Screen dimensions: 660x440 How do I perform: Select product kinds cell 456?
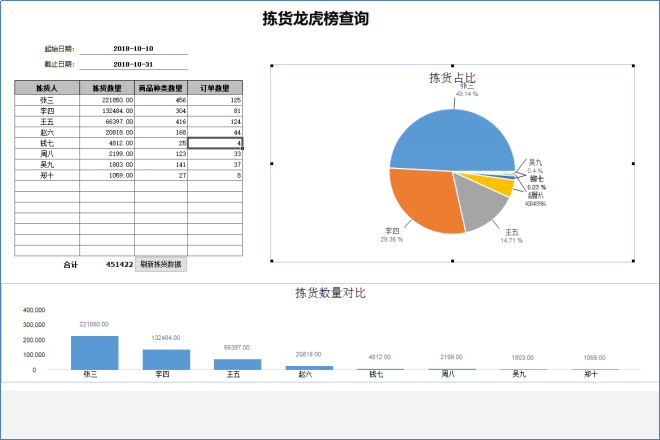(x=161, y=100)
